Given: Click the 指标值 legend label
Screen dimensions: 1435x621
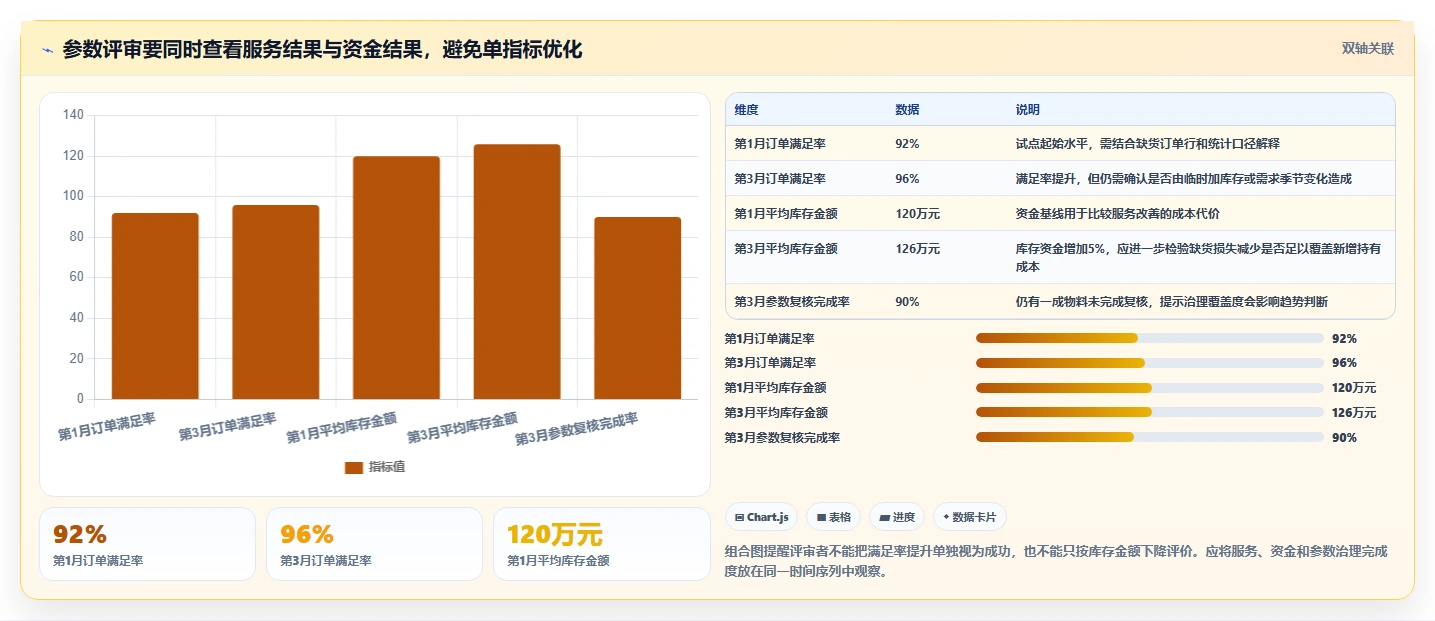Looking at the screenshot, I should 387,467.
